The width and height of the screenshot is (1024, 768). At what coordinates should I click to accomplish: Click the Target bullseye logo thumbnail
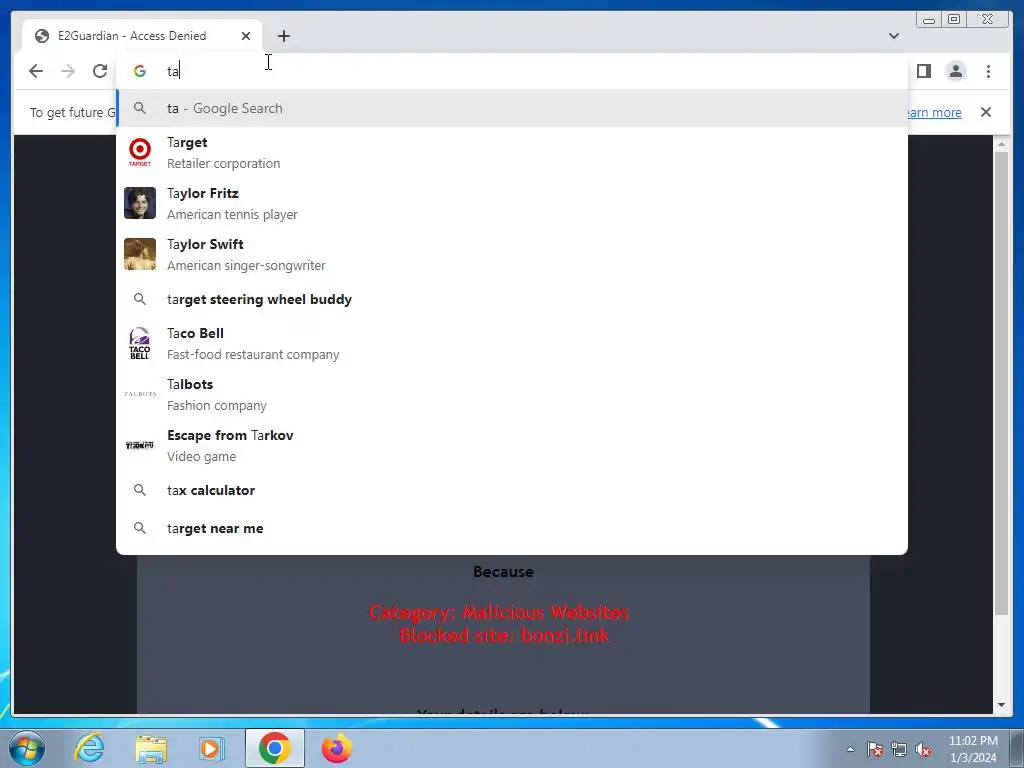coord(140,152)
